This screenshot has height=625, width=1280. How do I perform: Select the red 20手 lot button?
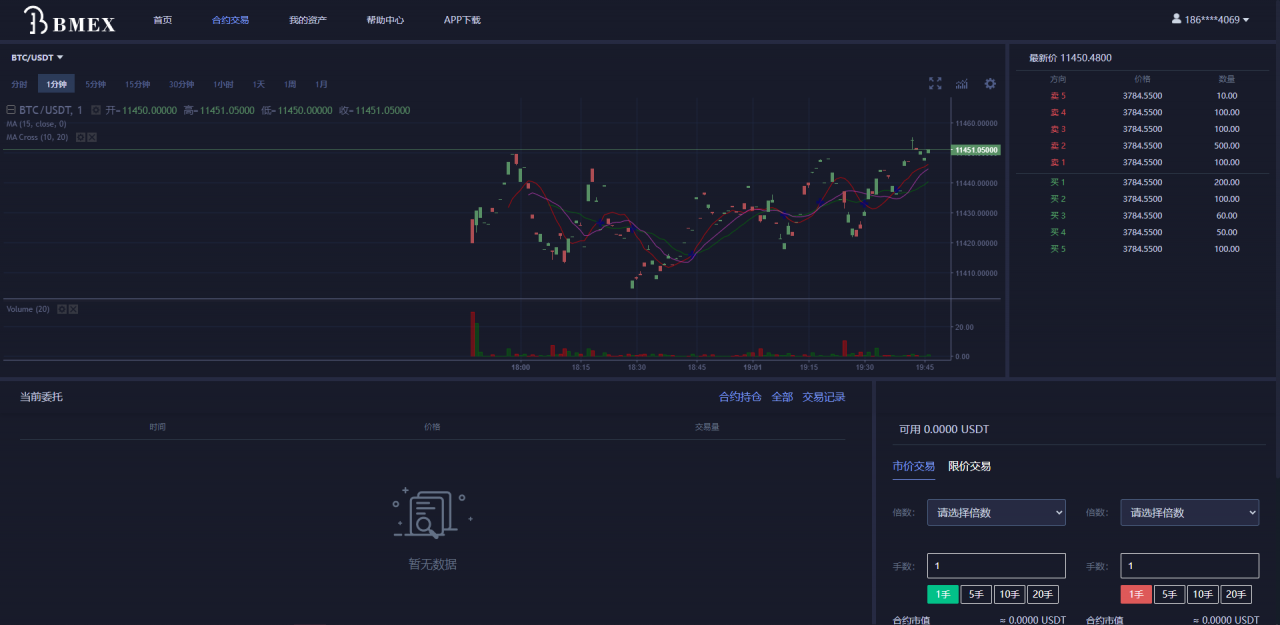[1236, 593]
